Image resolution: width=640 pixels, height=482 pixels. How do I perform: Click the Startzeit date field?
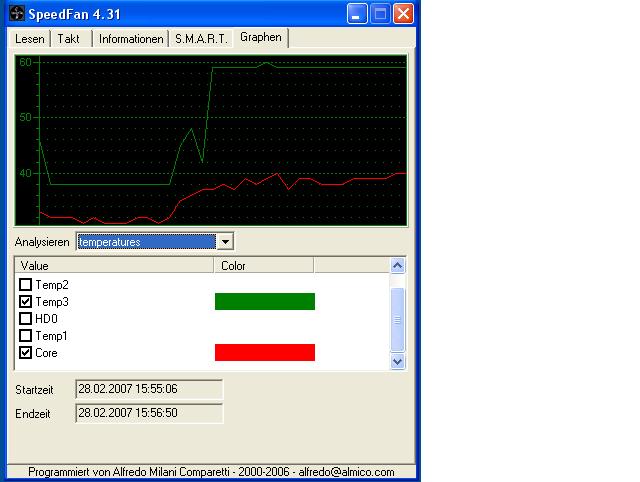149,389
